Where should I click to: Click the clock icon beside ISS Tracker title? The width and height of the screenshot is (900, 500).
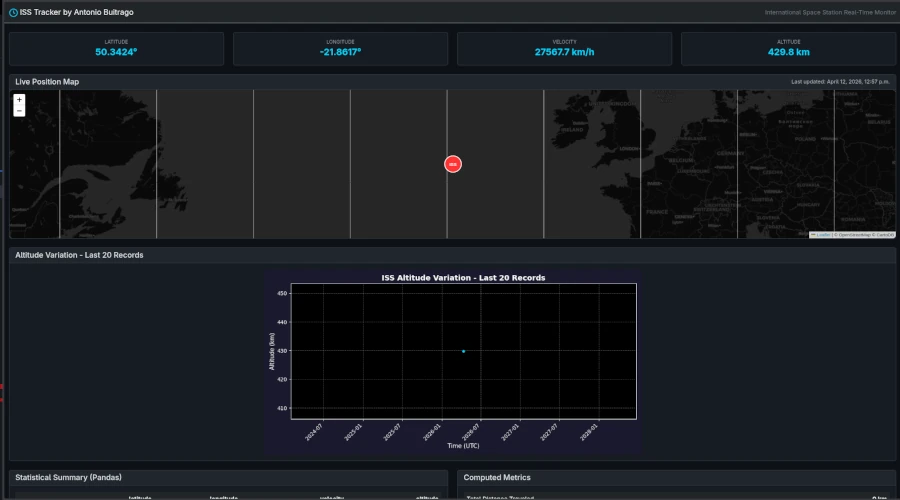point(13,13)
